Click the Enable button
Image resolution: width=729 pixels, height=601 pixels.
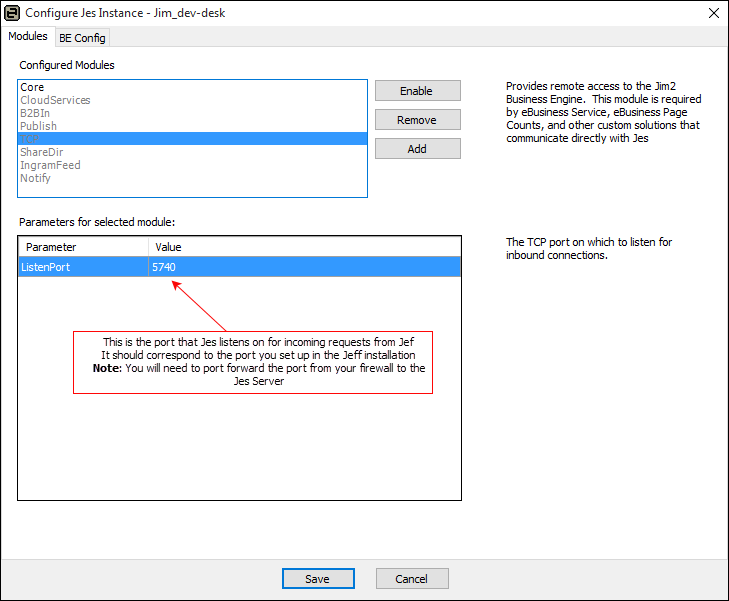click(418, 91)
